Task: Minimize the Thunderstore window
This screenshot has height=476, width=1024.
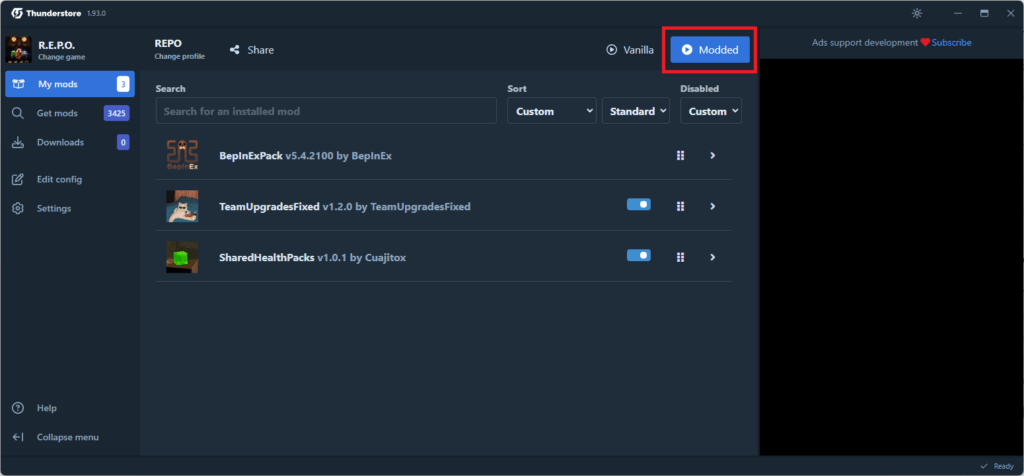Action: [958, 13]
